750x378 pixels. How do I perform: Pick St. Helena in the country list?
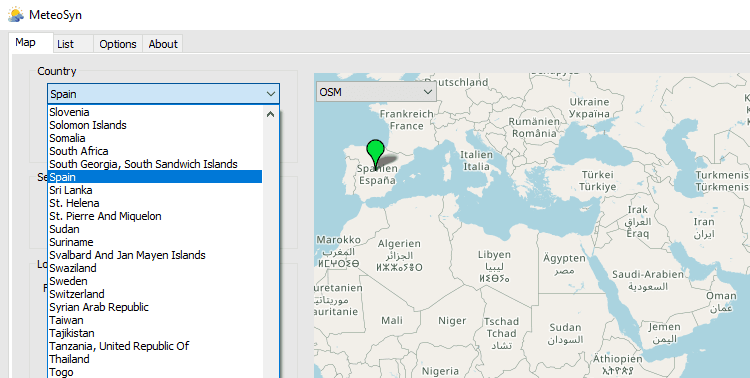155,203
